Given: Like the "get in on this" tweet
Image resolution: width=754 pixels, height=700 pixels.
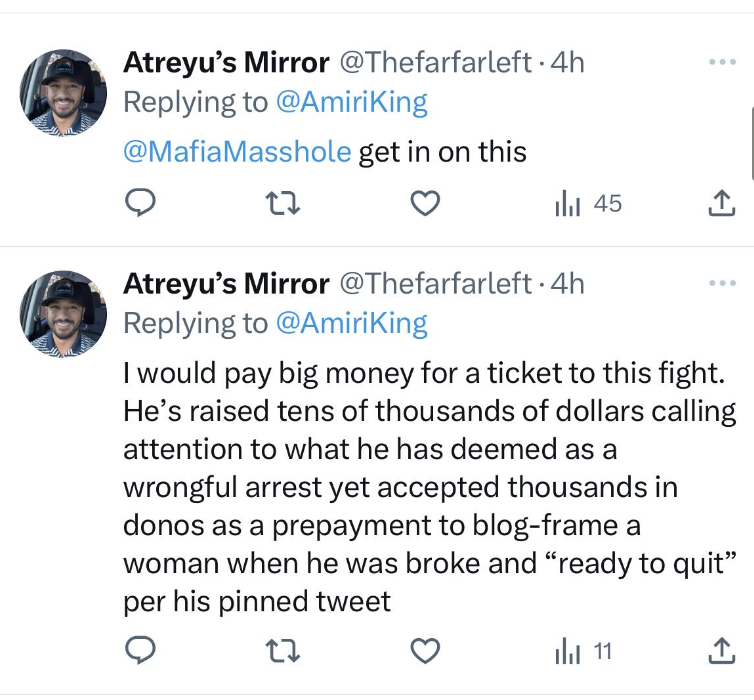Looking at the screenshot, I should point(426,204).
